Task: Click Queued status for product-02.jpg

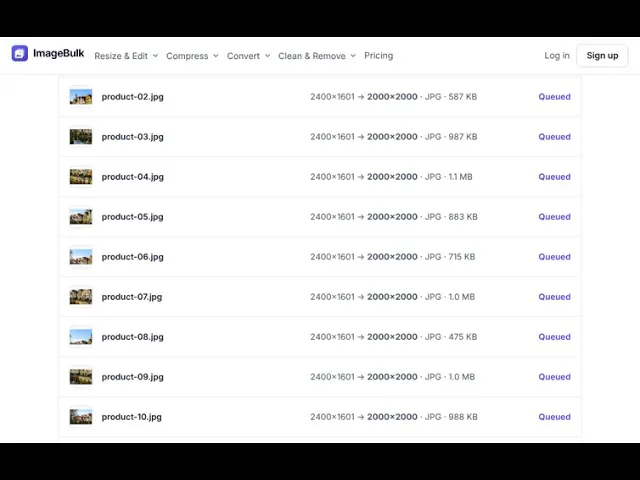Action: 554,97
